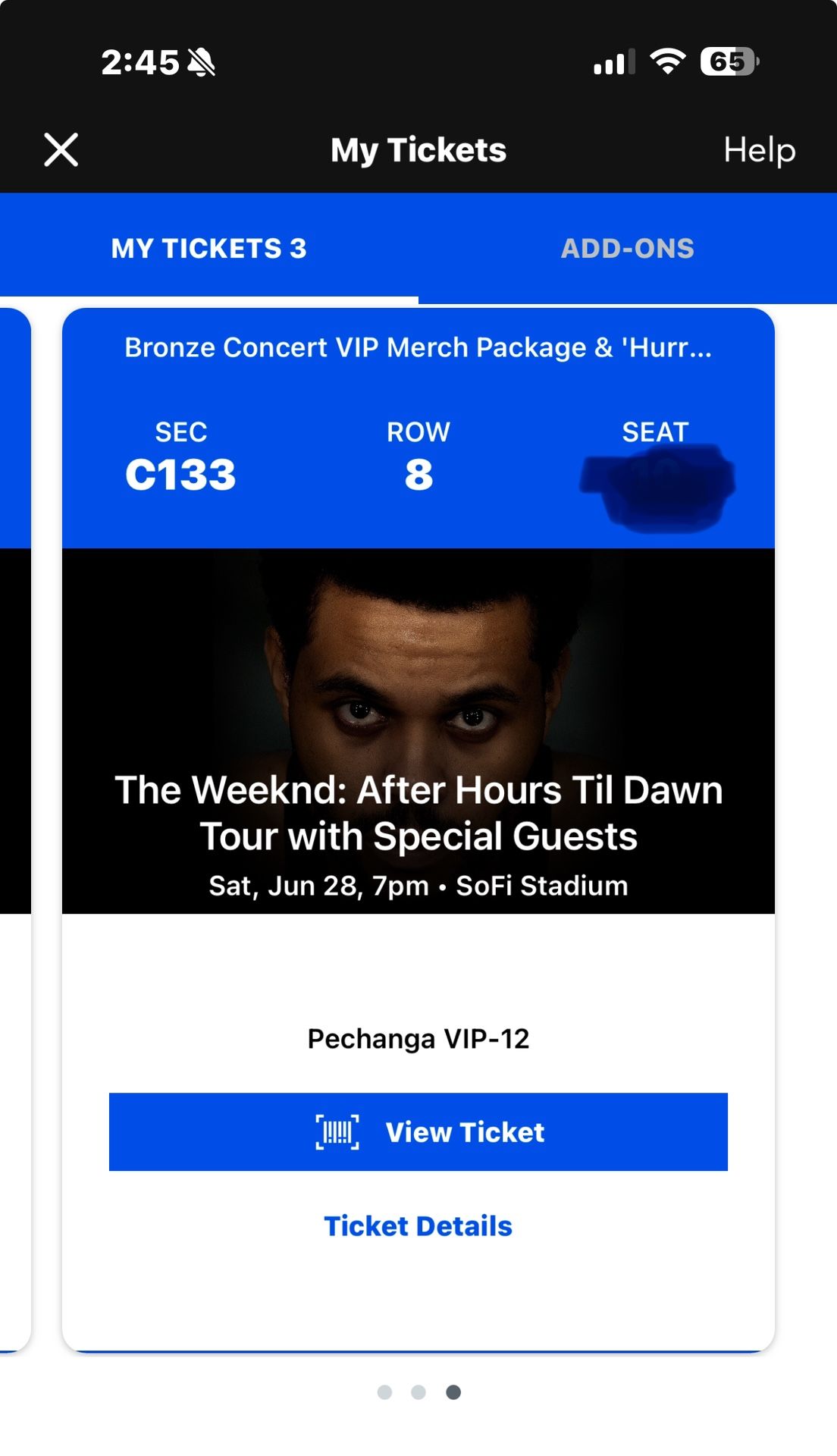837x1456 pixels.
Task: Select the MY TICKETS 3 tab
Action: pos(208,249)
